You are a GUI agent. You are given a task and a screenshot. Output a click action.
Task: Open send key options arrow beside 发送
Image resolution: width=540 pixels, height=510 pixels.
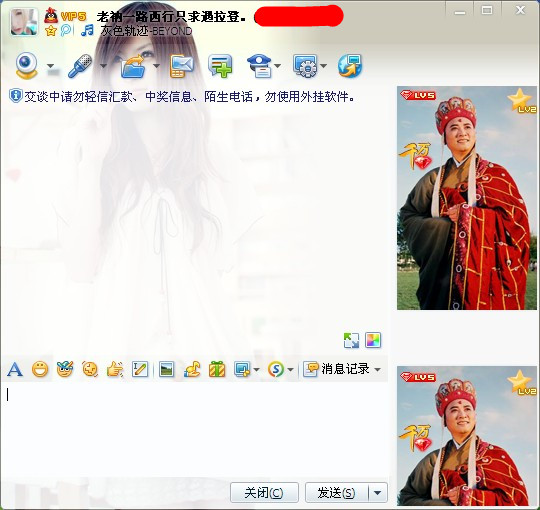[x=377, y=493]
